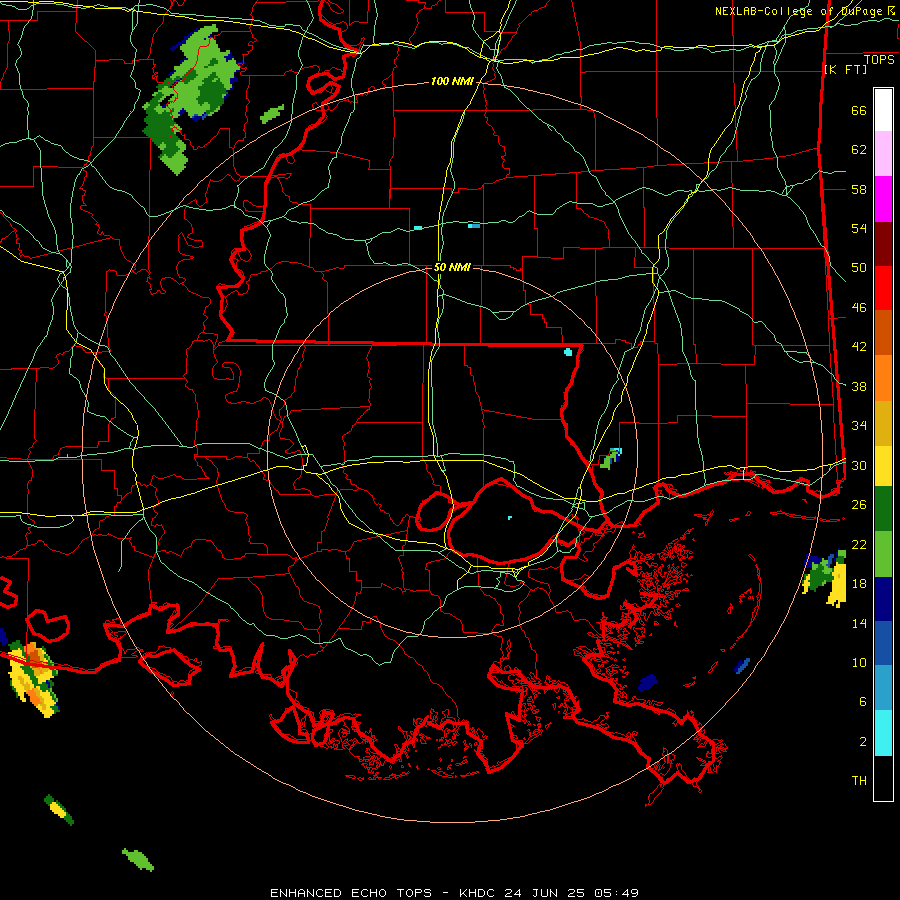This screenshot has height=900, width=900.
Task: Click the "50 NMI" range ring label
Action: pyautogui.click(x=452, y=267)
